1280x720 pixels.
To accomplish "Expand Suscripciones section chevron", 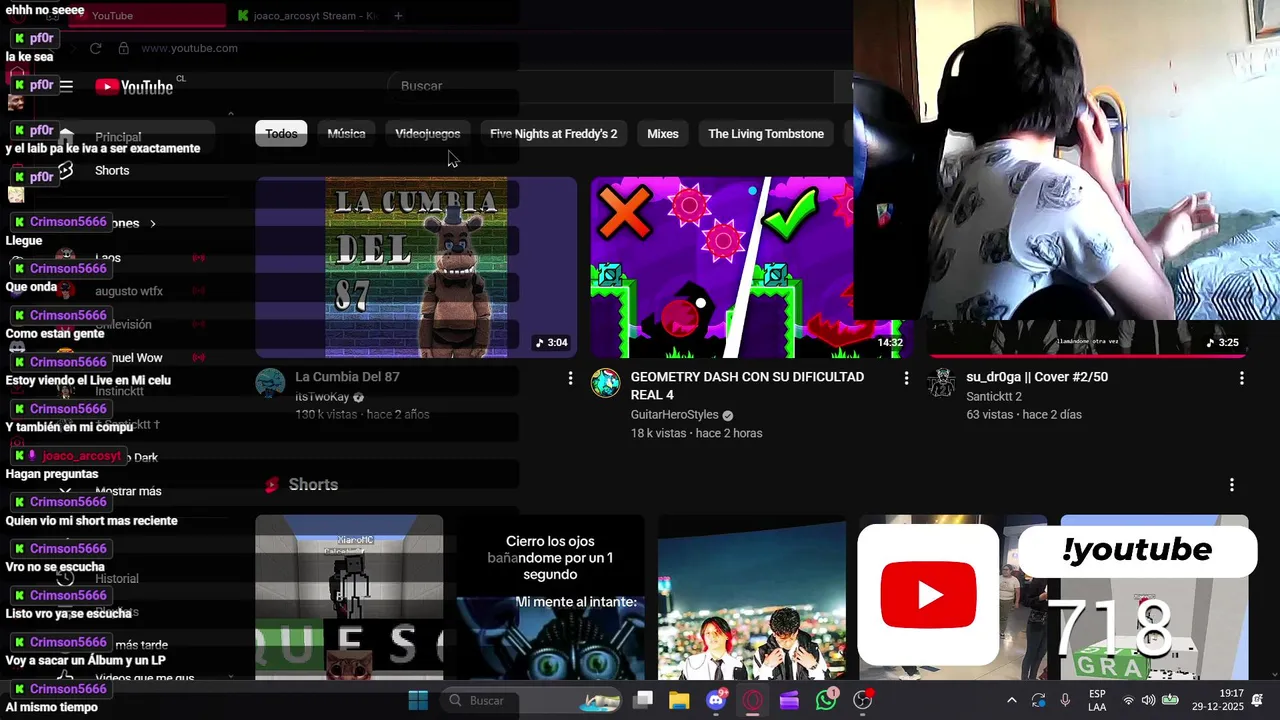I will tap(153, 223).
